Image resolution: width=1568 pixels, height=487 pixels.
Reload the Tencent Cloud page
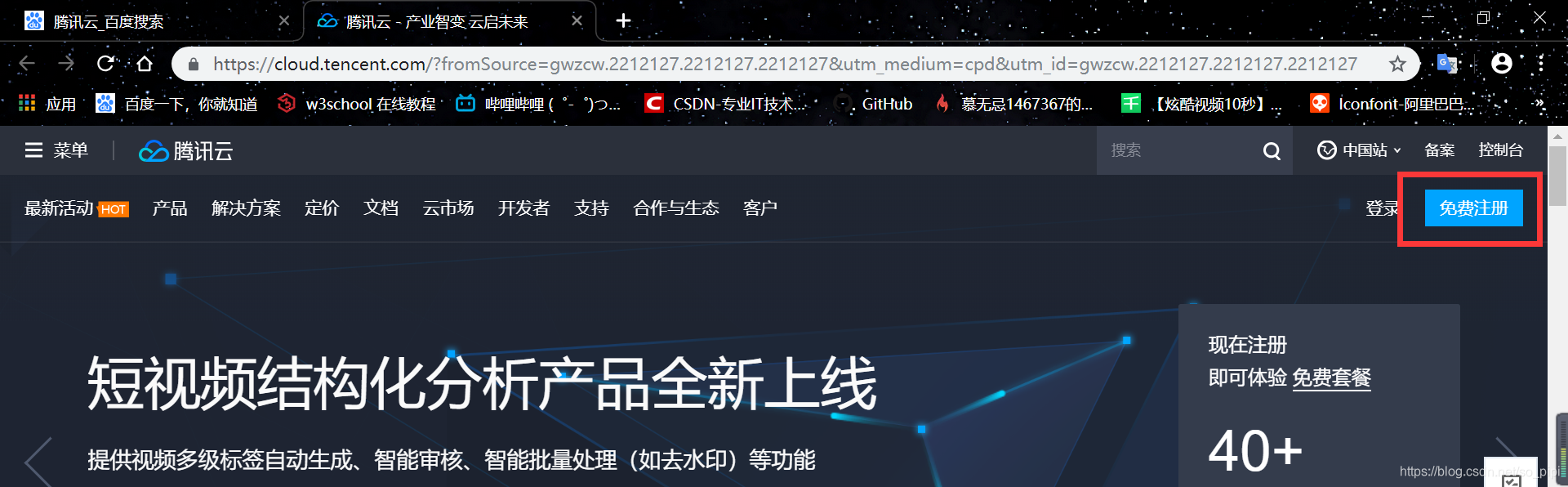105,64
